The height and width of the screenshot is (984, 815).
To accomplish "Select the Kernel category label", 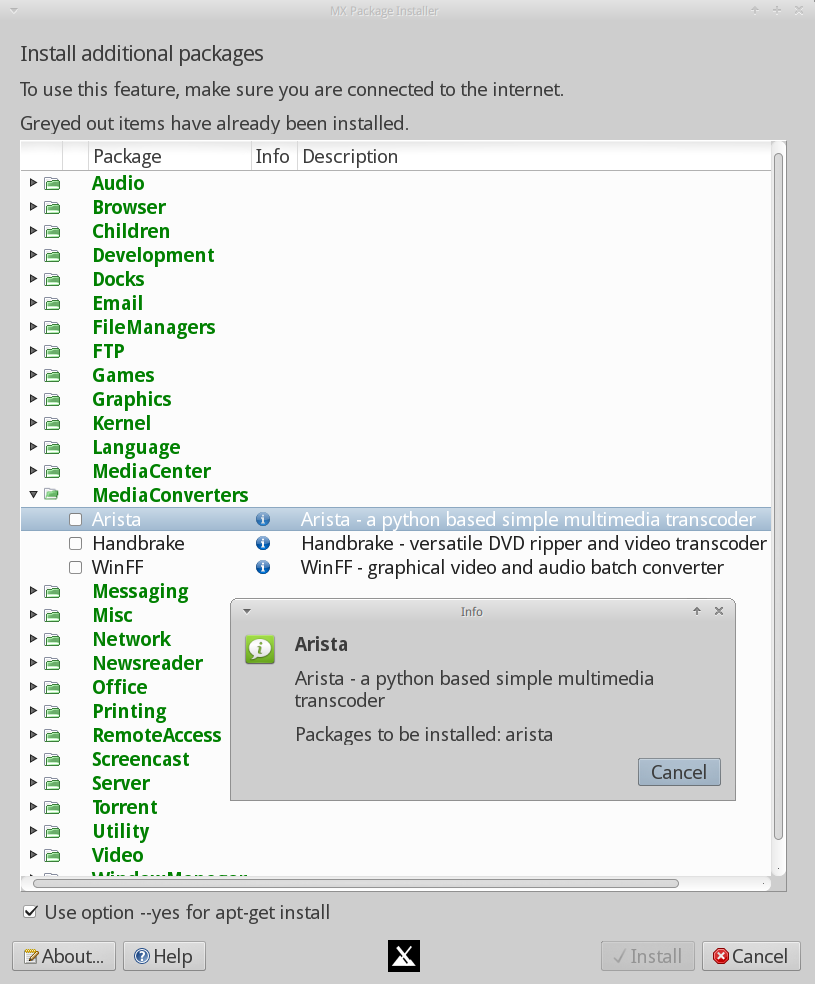I will (x=122, y=424).
